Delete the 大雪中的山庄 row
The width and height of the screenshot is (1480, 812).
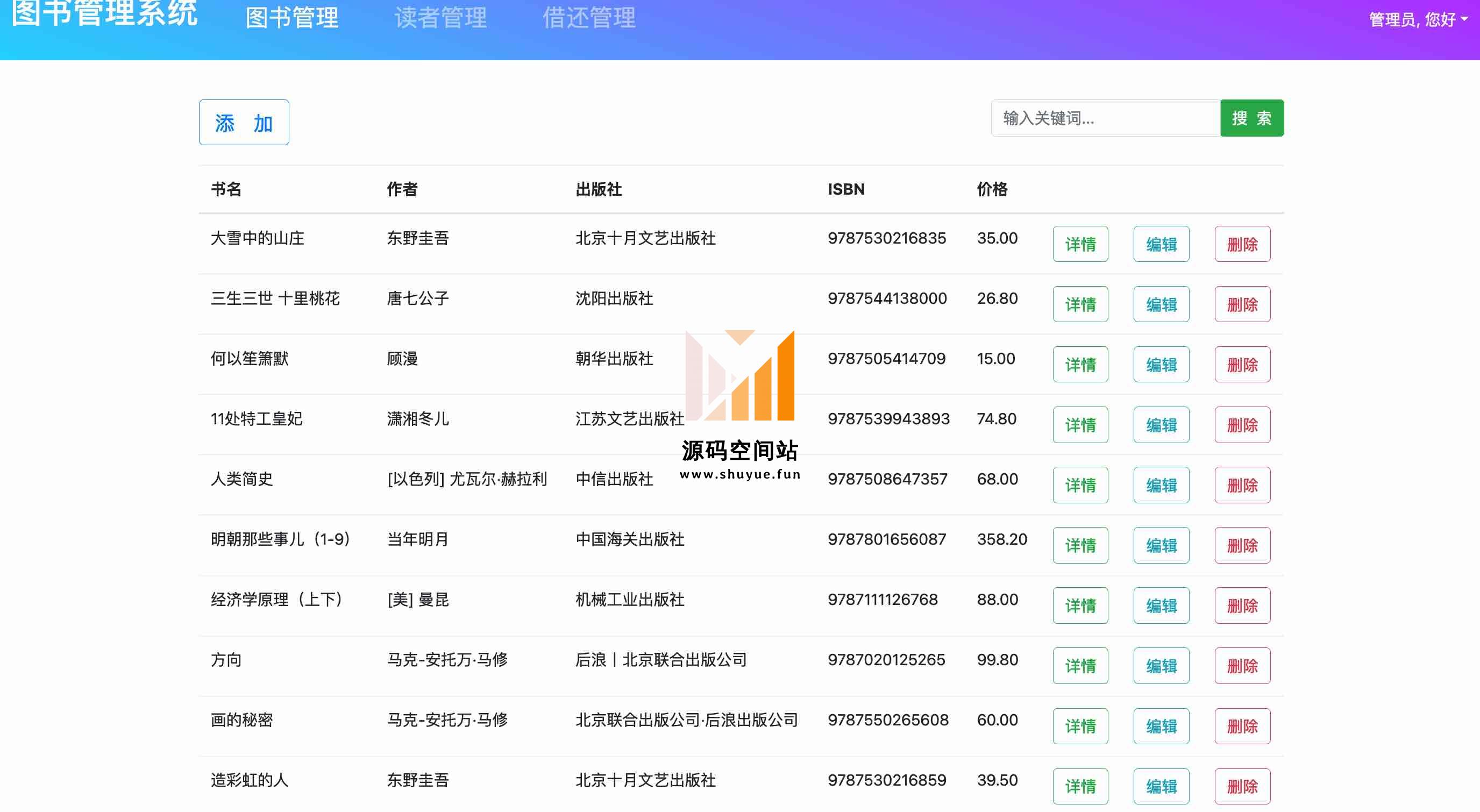1242,244
